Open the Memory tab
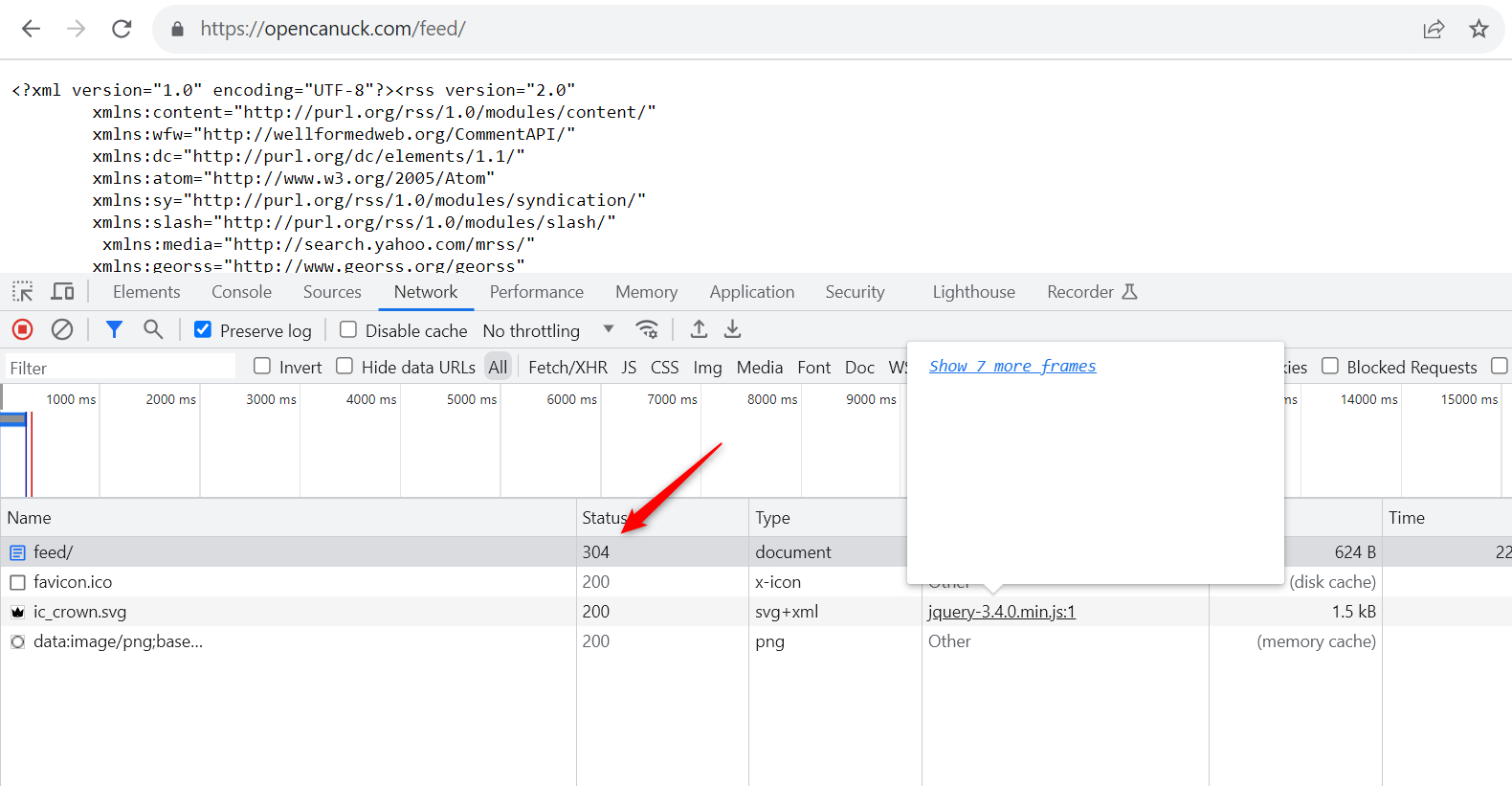The width and height of the screenshot is (1512, 786). pos(646,292)
